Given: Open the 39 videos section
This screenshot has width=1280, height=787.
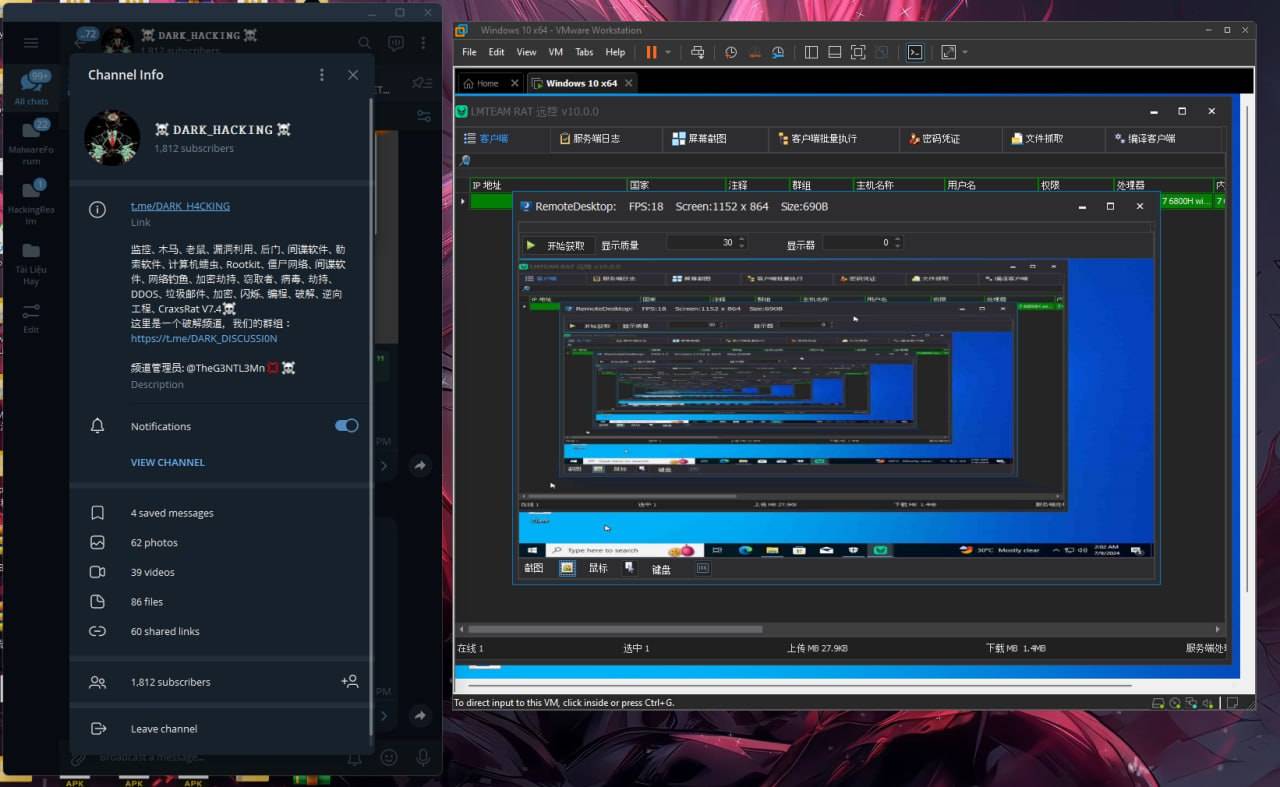Looking at the screenshot, I should click(x=220, y=572).
